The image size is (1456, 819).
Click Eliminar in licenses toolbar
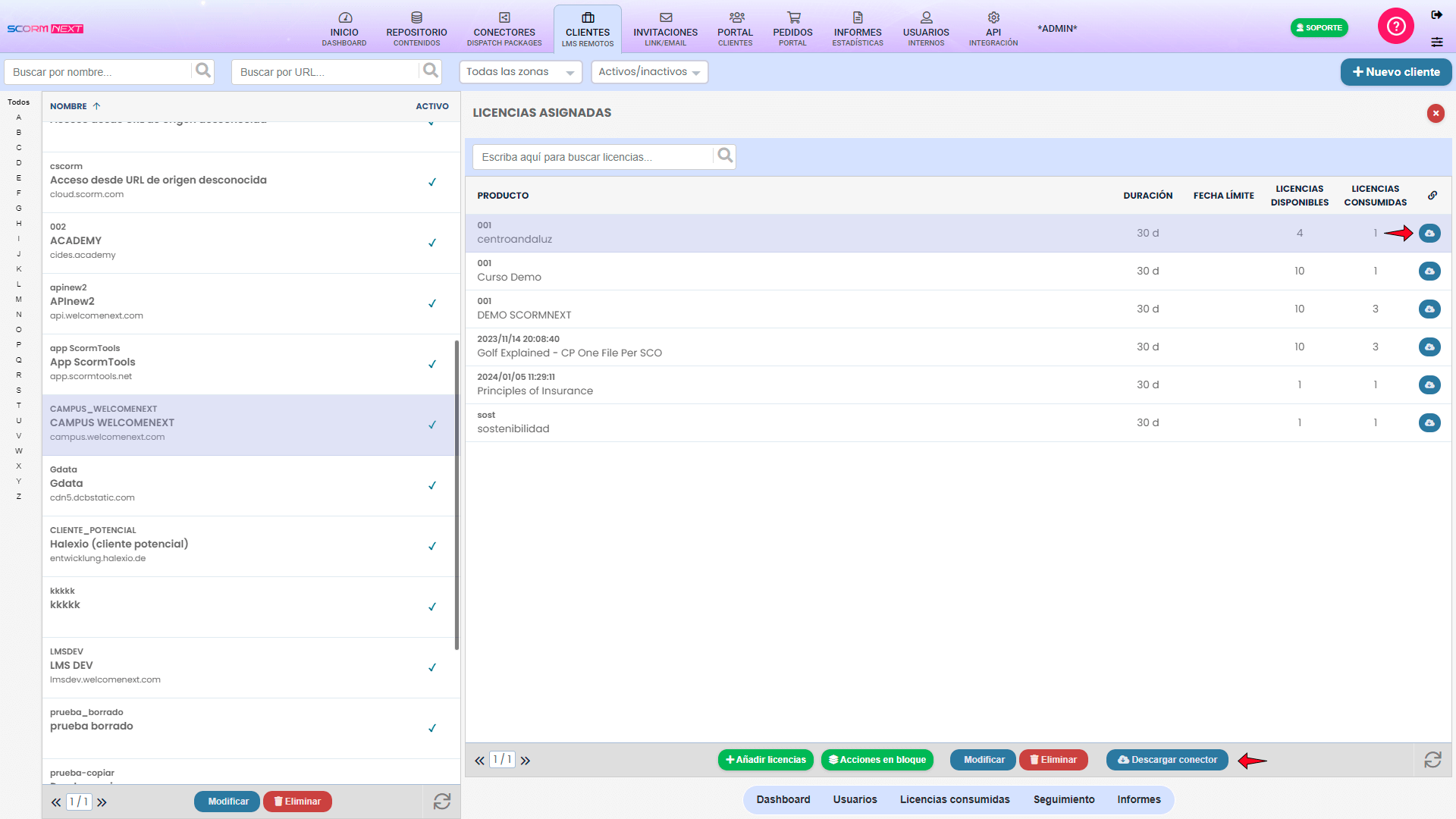pyautogui.click(x=1053, y=760)
